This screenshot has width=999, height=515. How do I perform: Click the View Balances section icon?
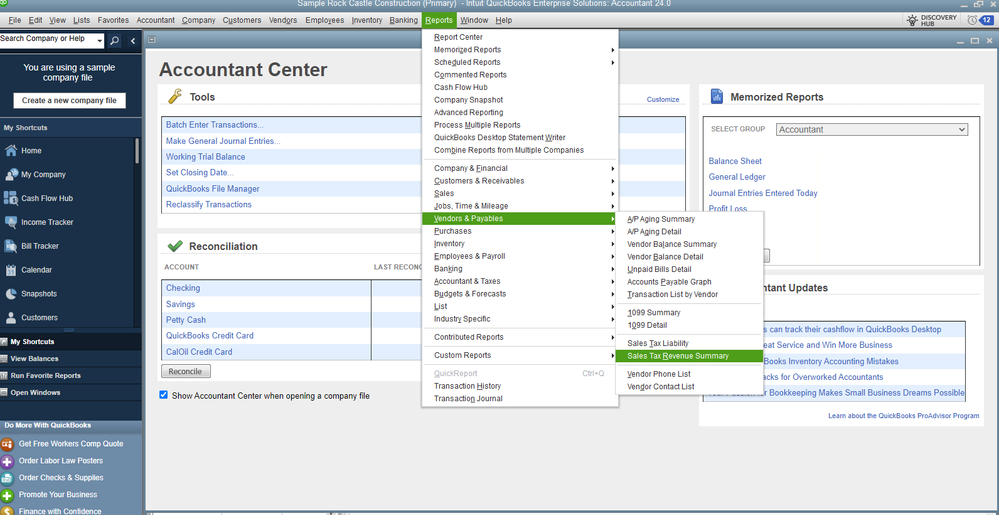4,359
